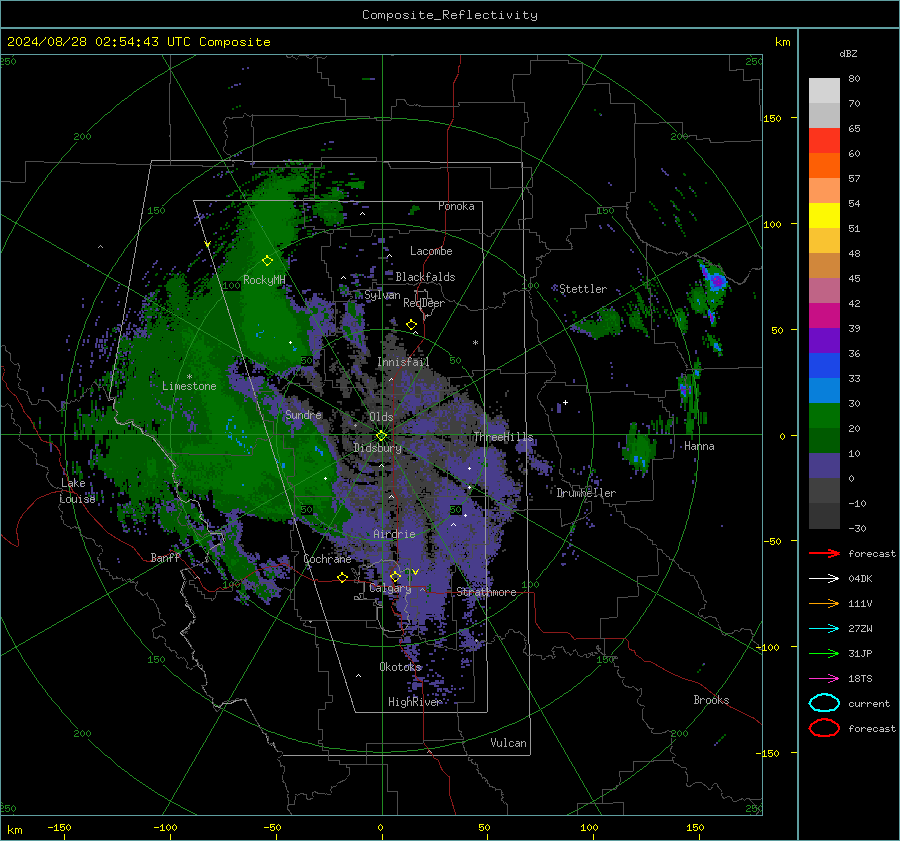Image resolution: width=900 pixels, height=841 pixels.
Task: Click the yellow diamond marker below RedDeer
Action: coord(411,325)
